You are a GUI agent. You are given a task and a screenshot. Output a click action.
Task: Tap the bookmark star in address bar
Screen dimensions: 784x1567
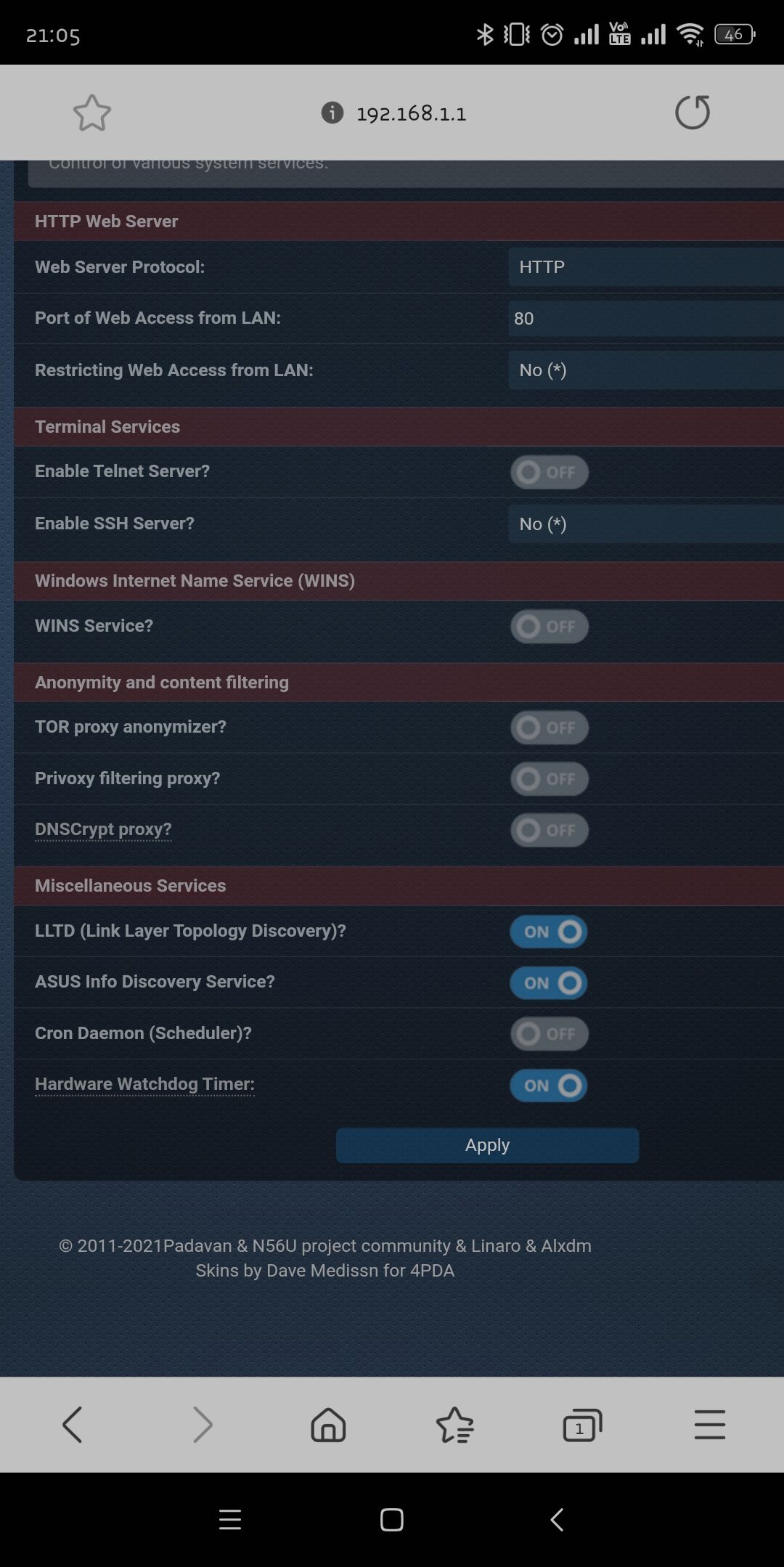92,113
